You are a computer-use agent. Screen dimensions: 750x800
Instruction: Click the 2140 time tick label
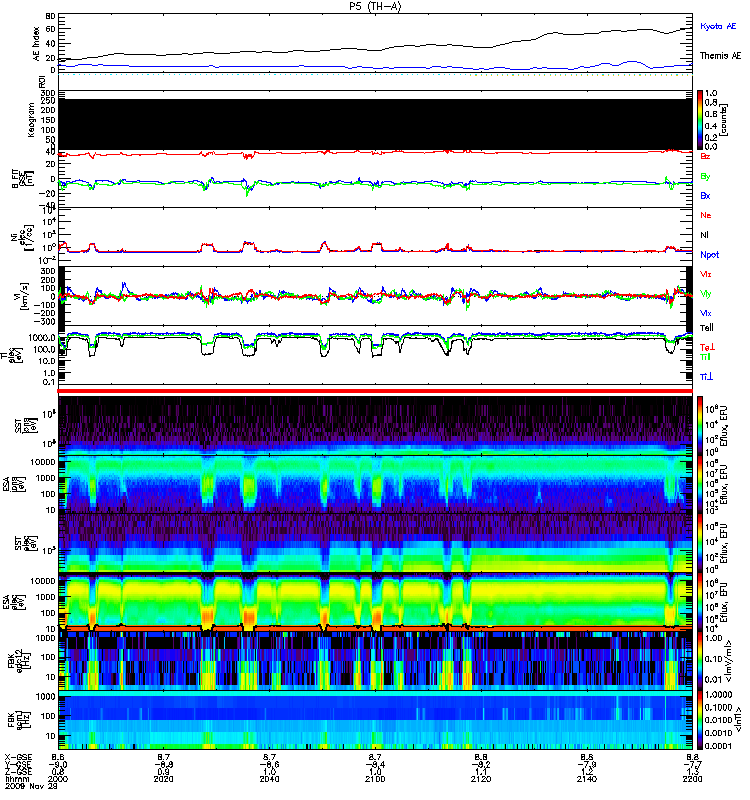click(x=587, y=779)
